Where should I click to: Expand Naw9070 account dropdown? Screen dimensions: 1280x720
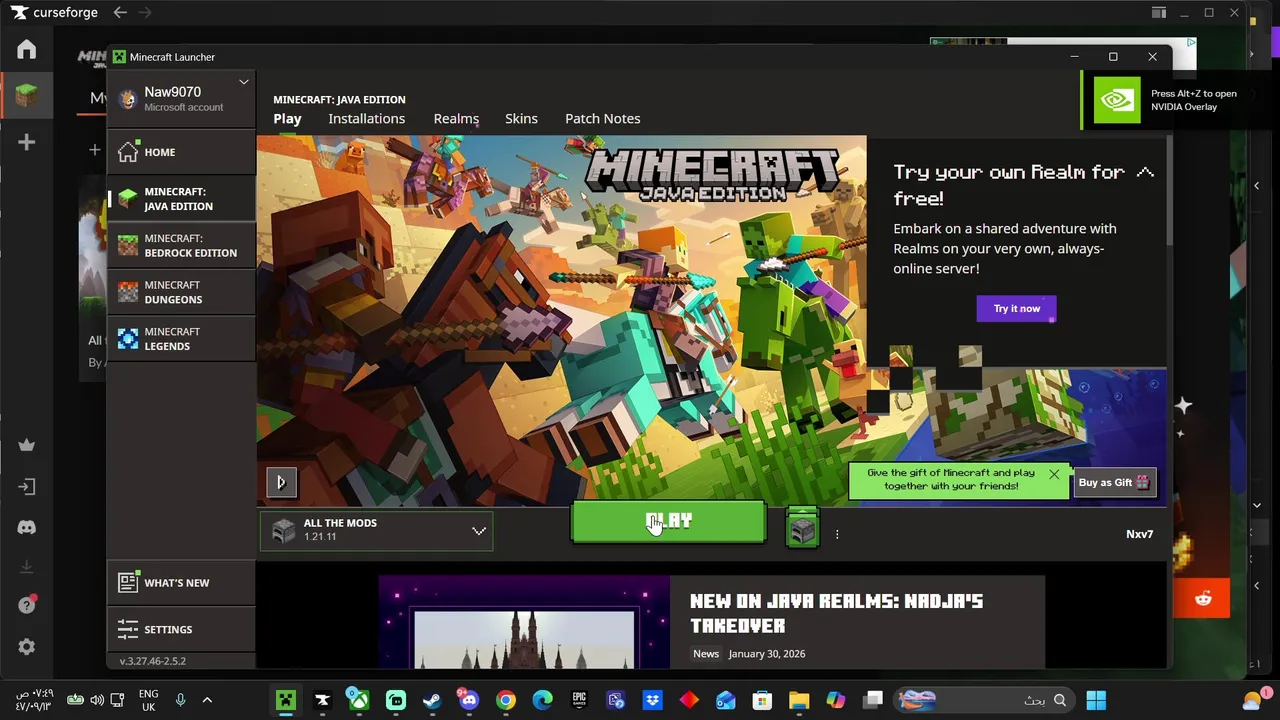point(243,82)
